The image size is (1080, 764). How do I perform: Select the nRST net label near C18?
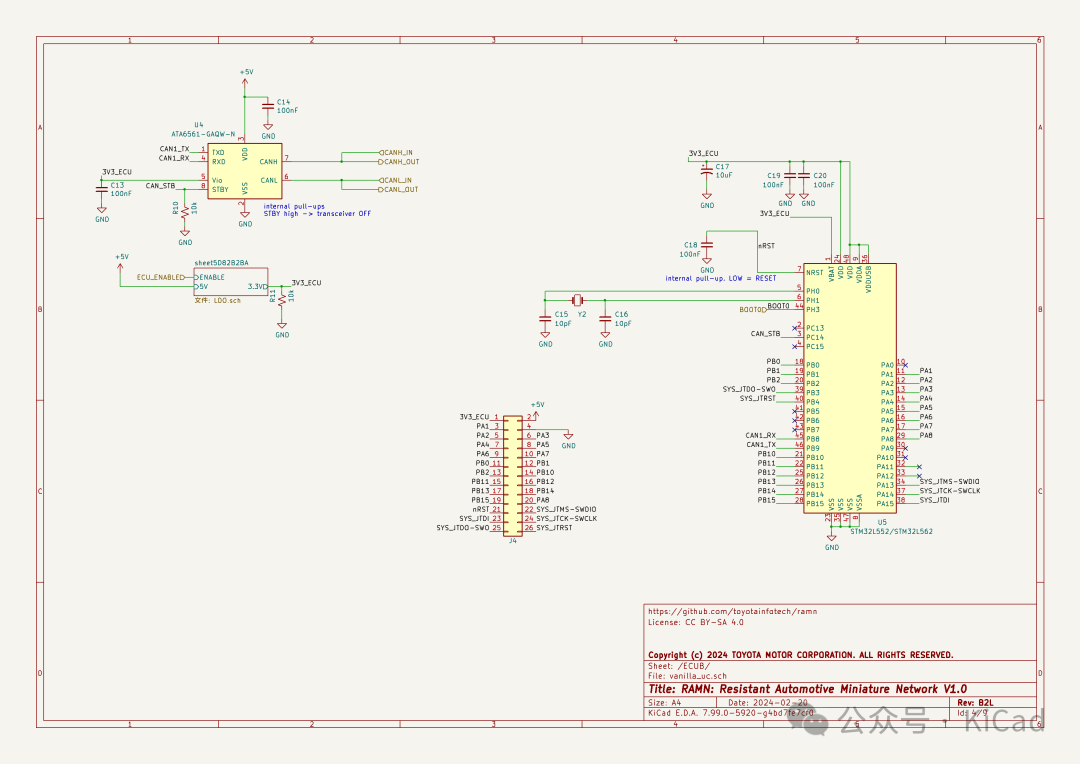tap(767, 246)
